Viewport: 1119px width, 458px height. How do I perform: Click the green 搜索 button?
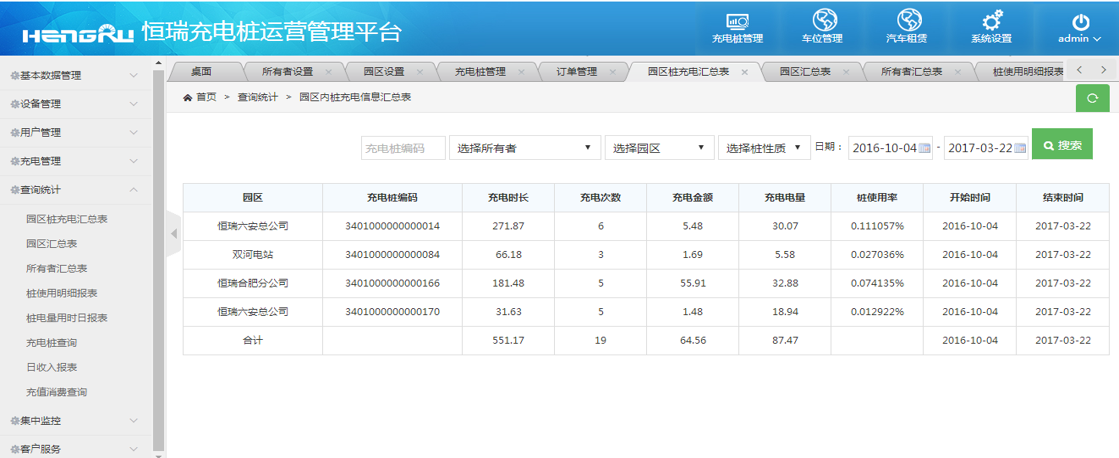click(1062, 145)
